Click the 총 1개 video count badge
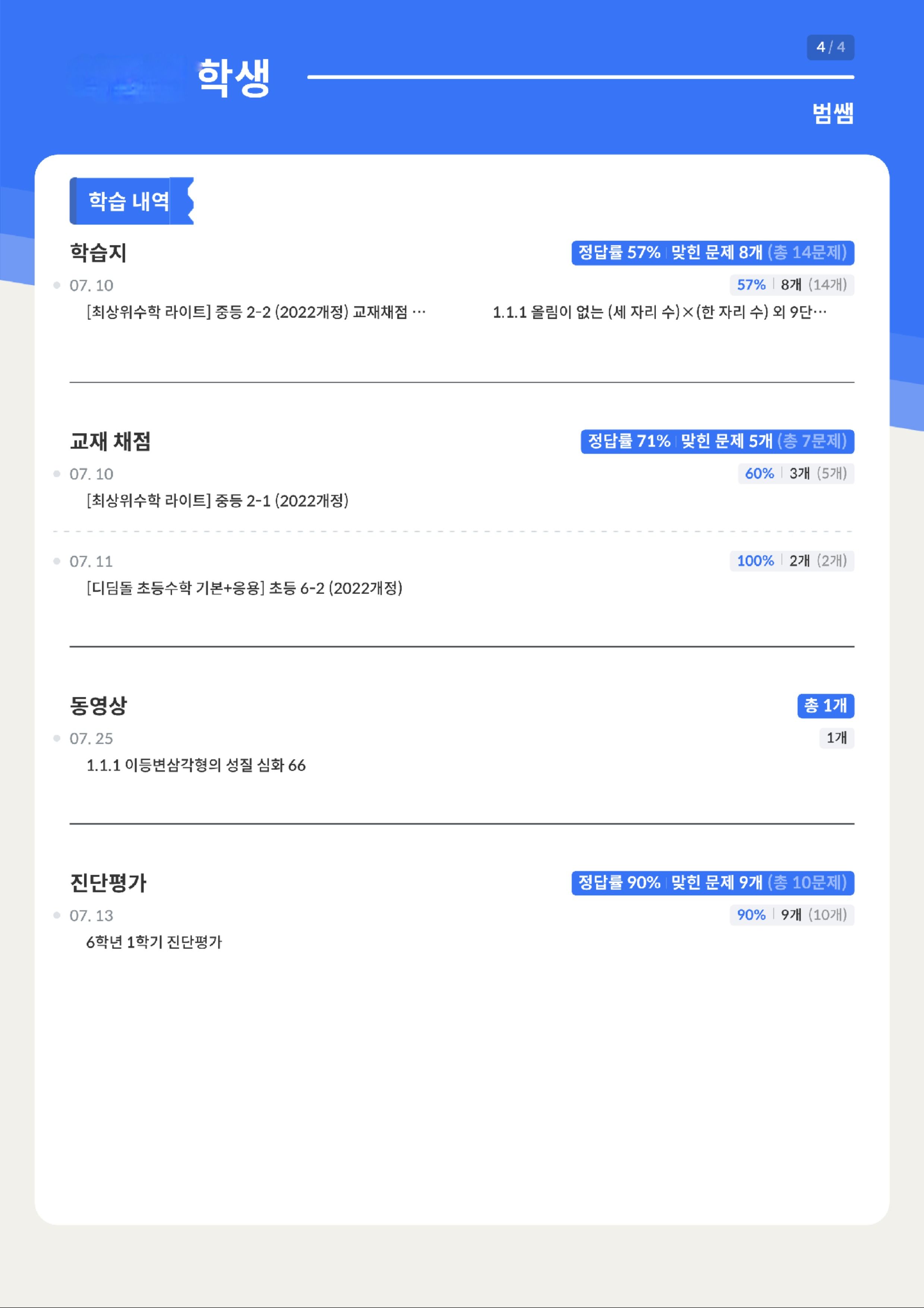This screenshot has height=1308, width=924. point(826,705)
